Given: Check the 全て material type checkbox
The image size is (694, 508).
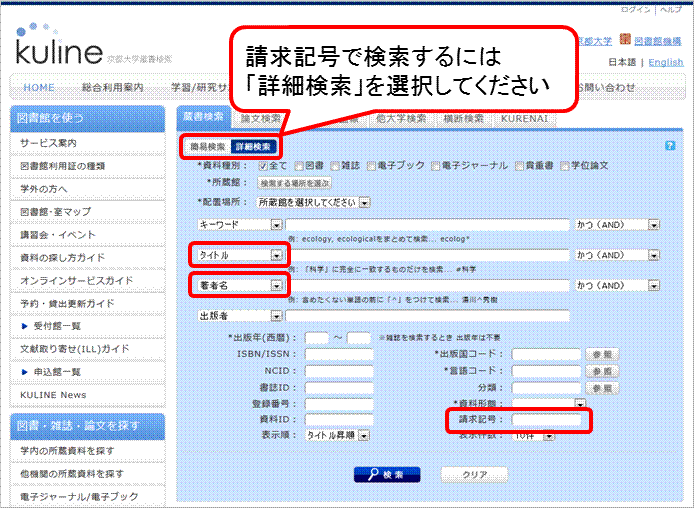Looking at the screenshot, I should pyautogui.click(x=263, y=166).
